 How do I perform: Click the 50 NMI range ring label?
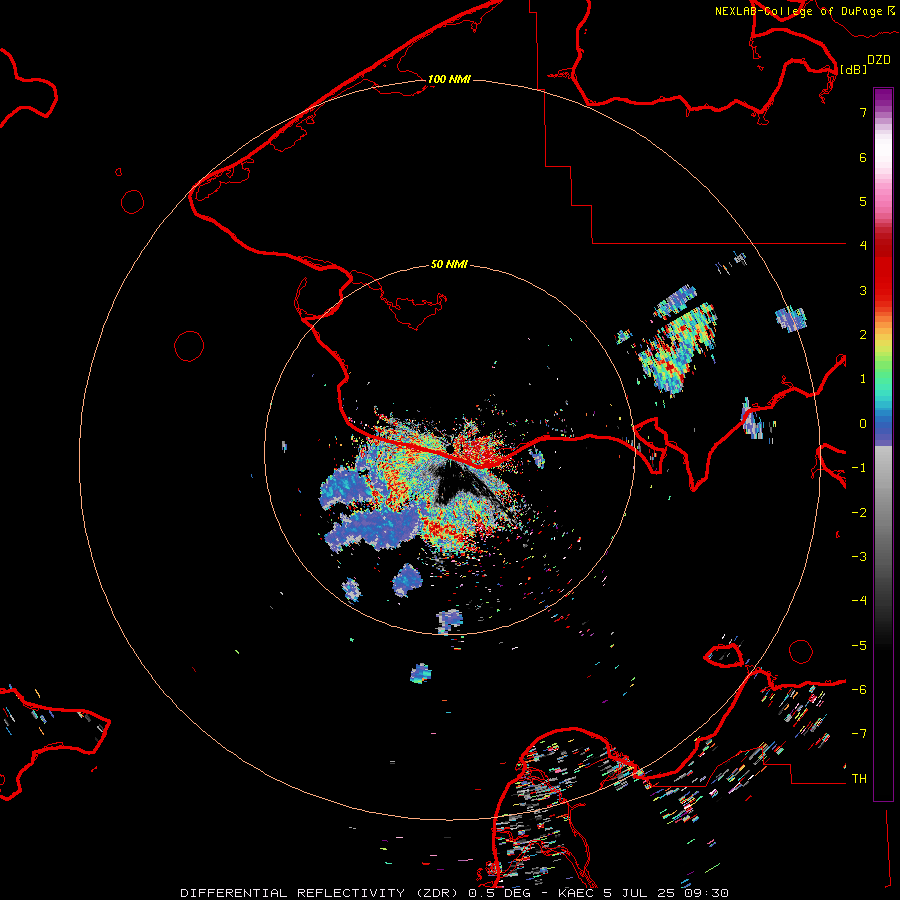click(x=449, y=264)
